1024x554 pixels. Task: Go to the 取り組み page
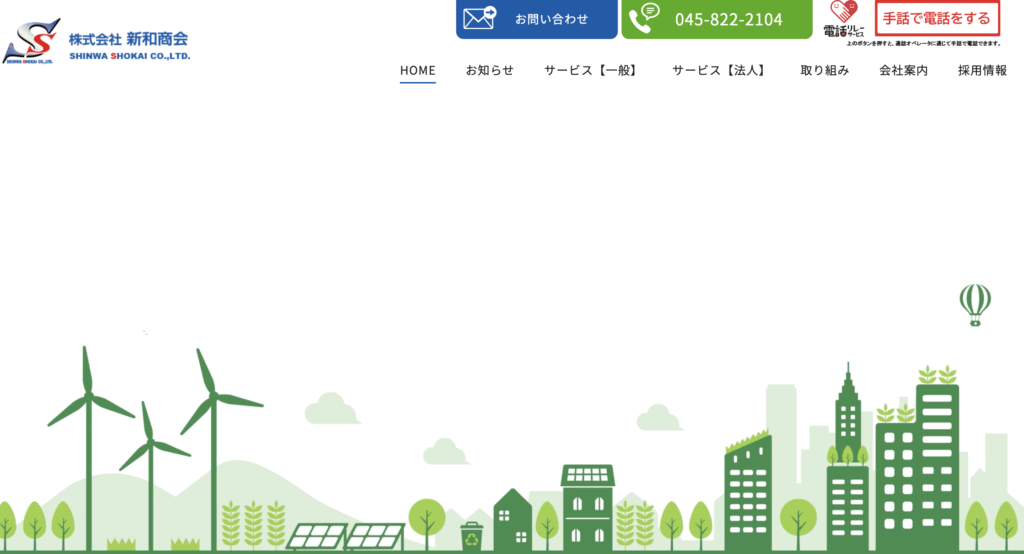(x=824, y=70)
